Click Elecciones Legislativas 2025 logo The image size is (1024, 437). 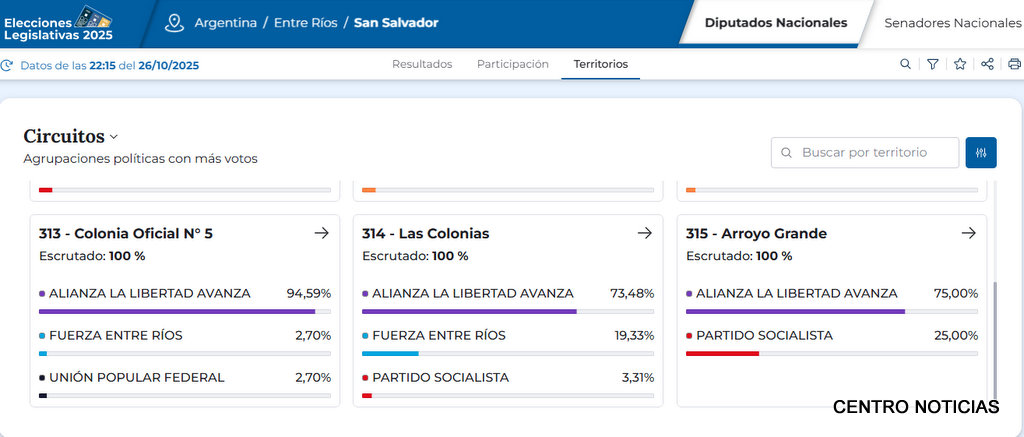[x=58, y=22]
